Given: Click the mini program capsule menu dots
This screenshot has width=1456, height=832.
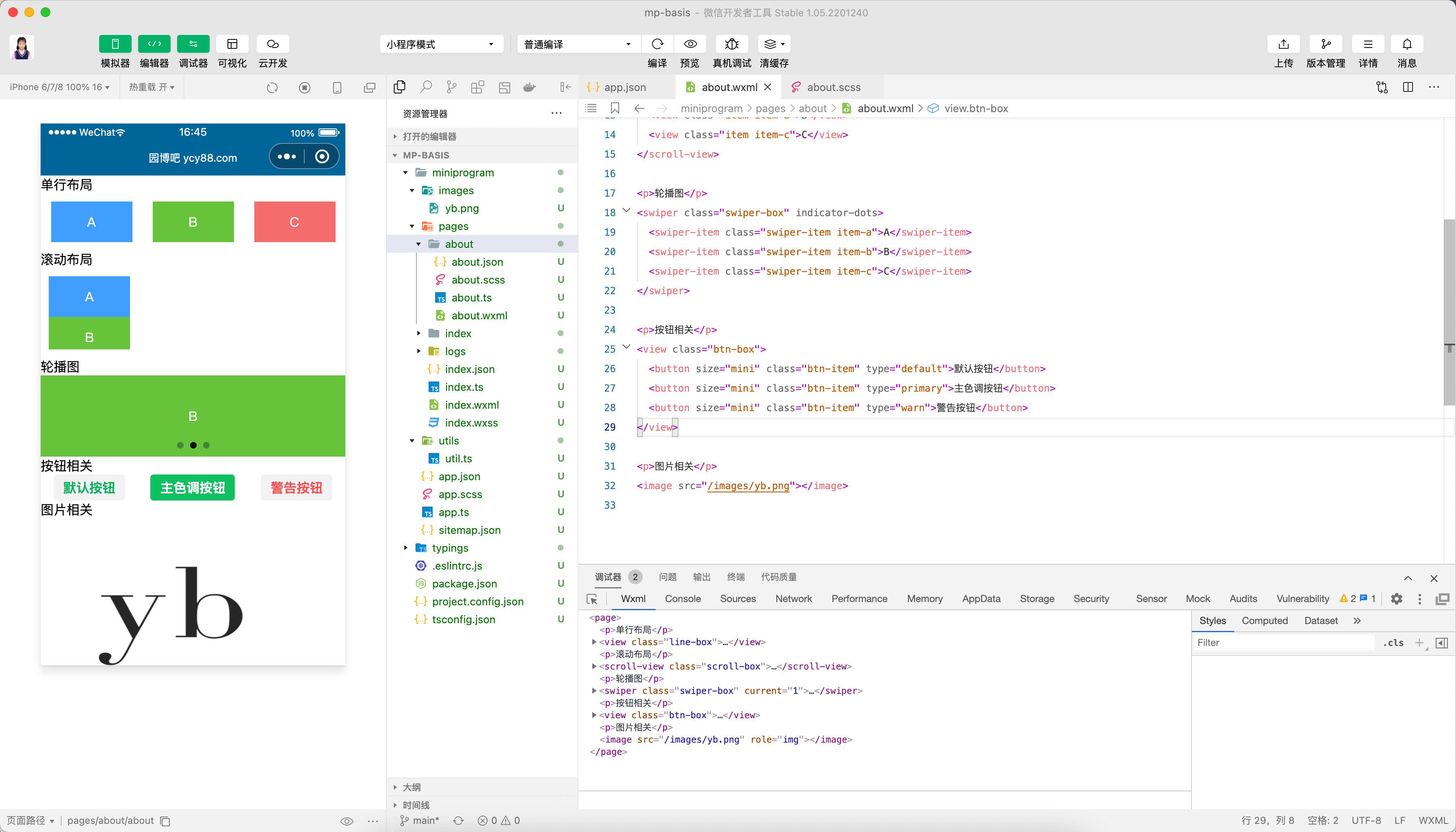Looking at the screenshot, I should 286,156.
